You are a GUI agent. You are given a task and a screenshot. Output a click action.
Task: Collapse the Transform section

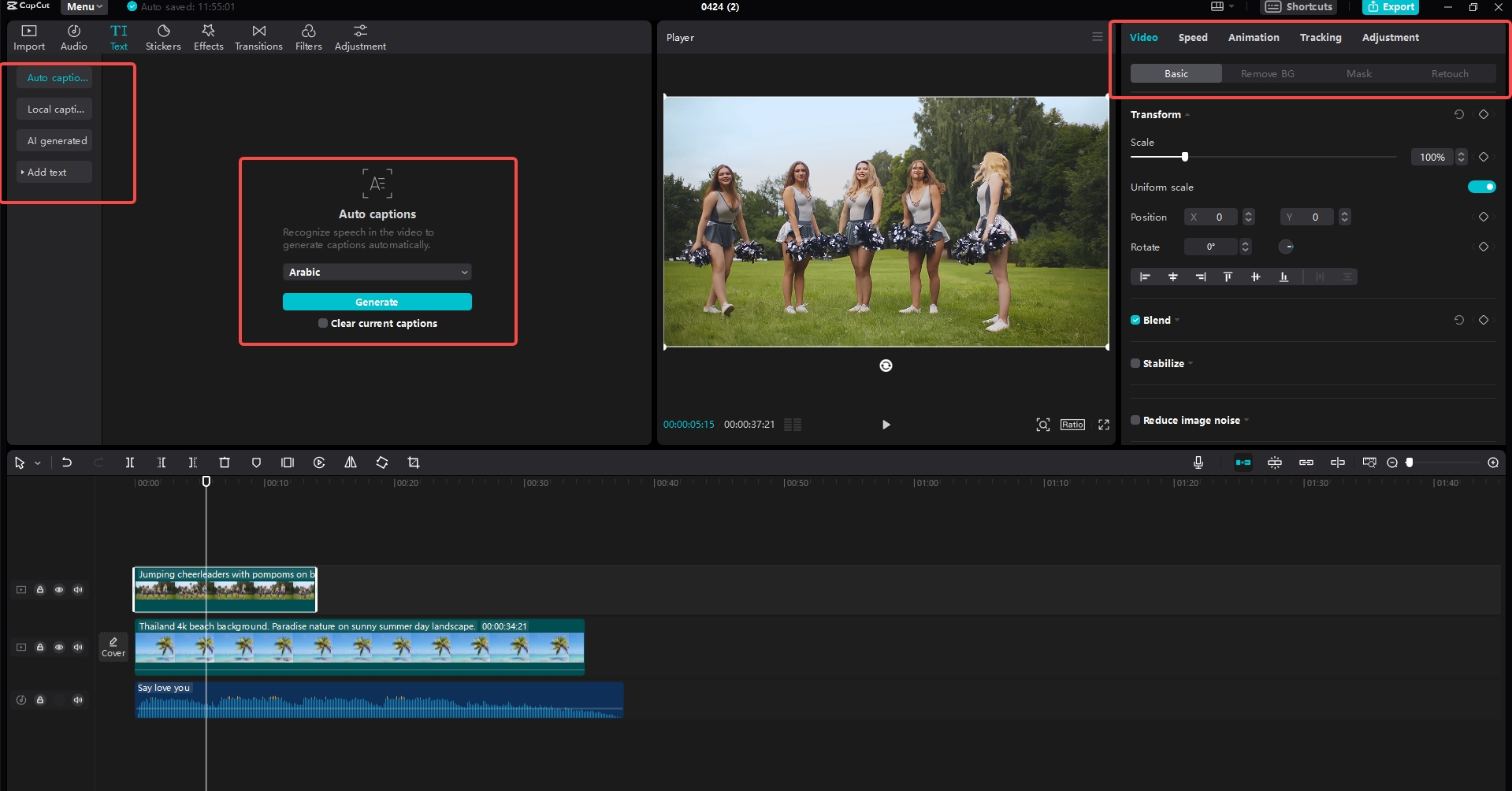click(x=1187, y=114)
